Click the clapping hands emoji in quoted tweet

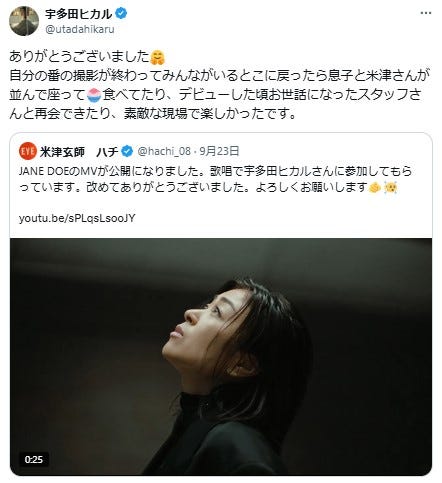375,188
